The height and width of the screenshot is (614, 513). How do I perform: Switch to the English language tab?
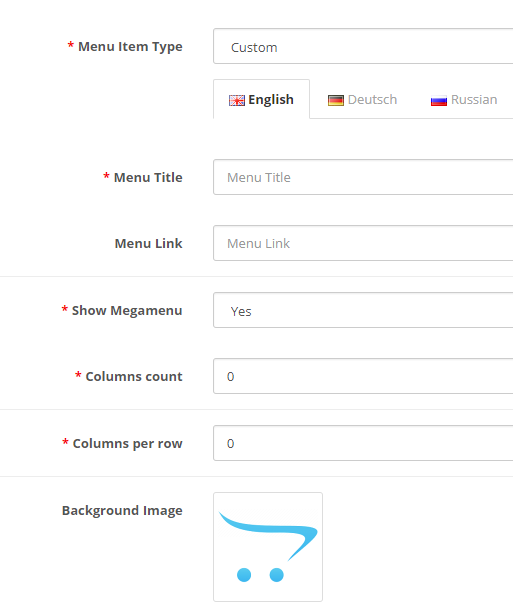[262, 99]
